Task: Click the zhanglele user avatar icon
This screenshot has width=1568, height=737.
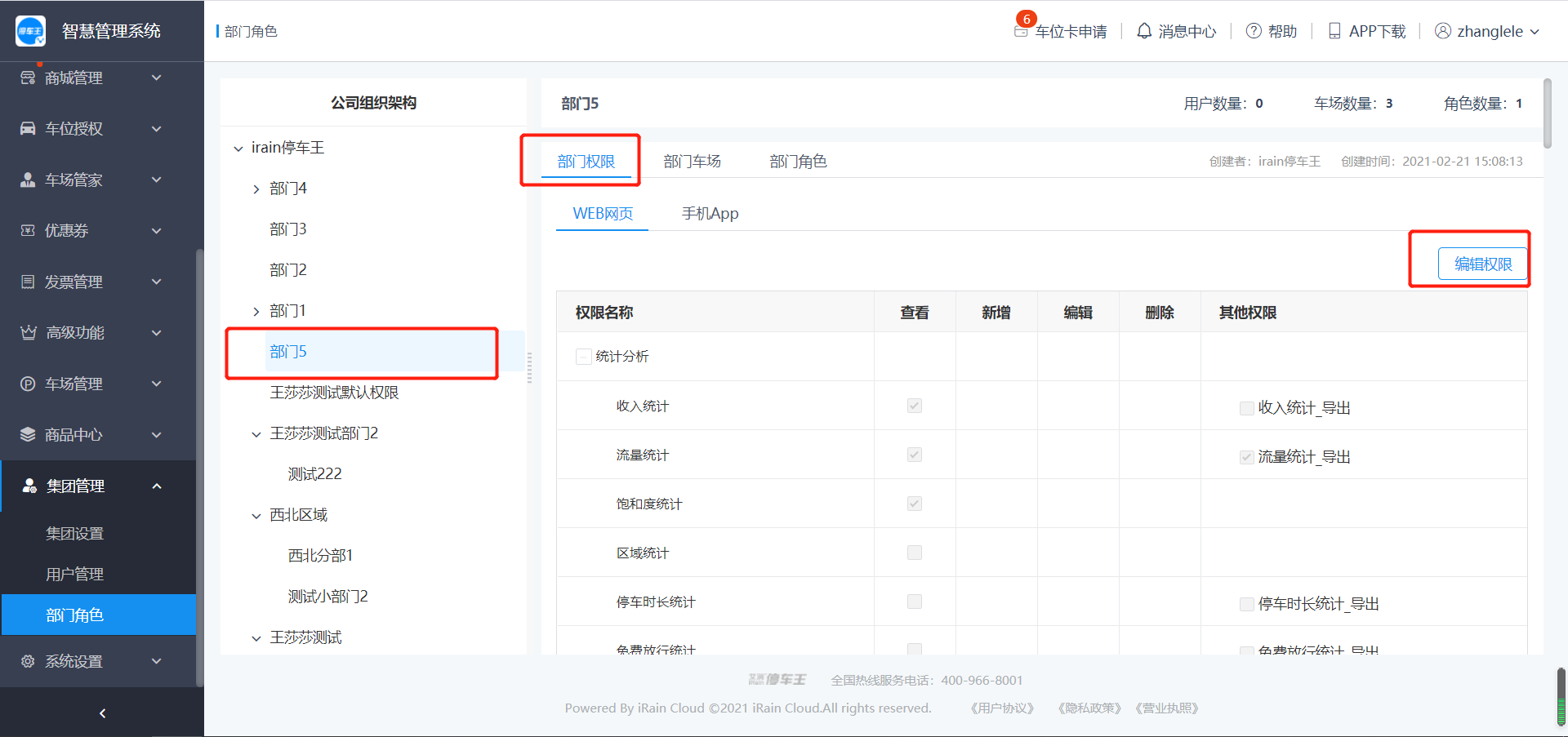Action: (x=1443, y=31)
